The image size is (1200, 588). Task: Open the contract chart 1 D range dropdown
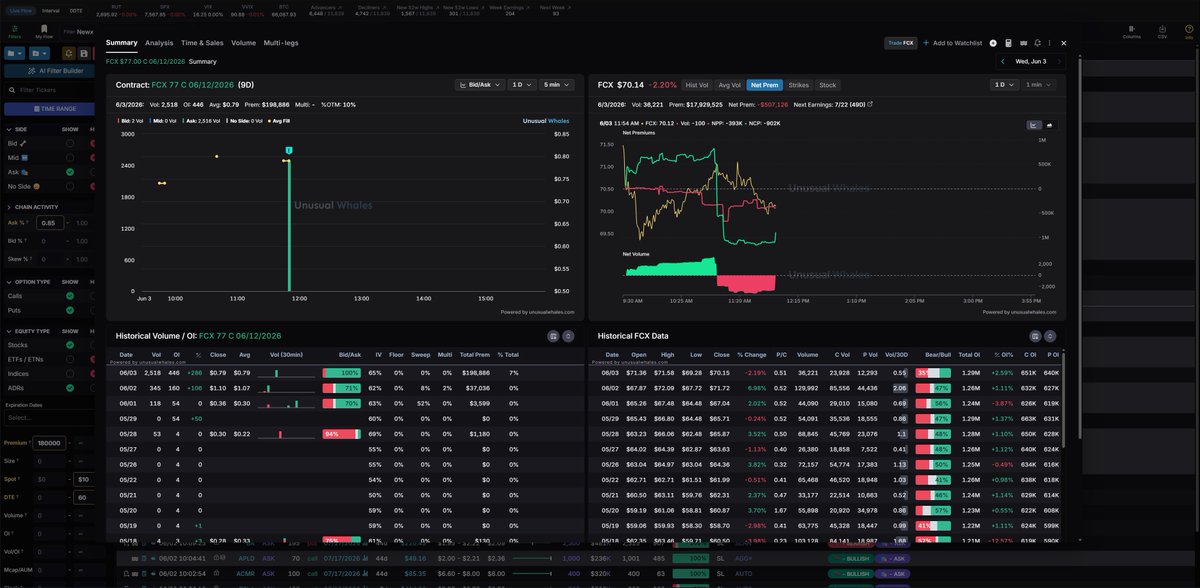[522, 85]
